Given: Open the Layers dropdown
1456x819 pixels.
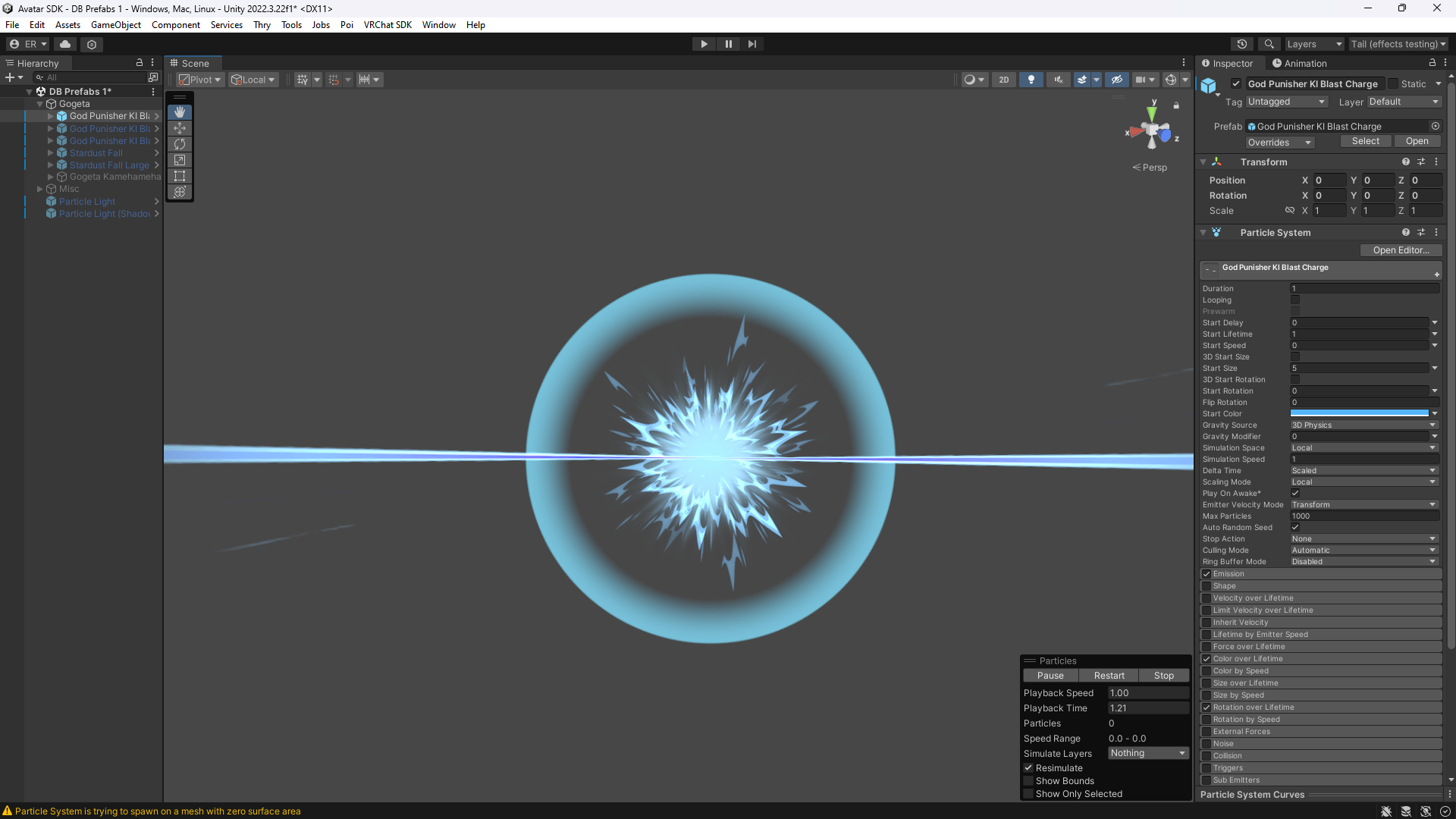Looking at the screenshot, I should coord(1313,44).
